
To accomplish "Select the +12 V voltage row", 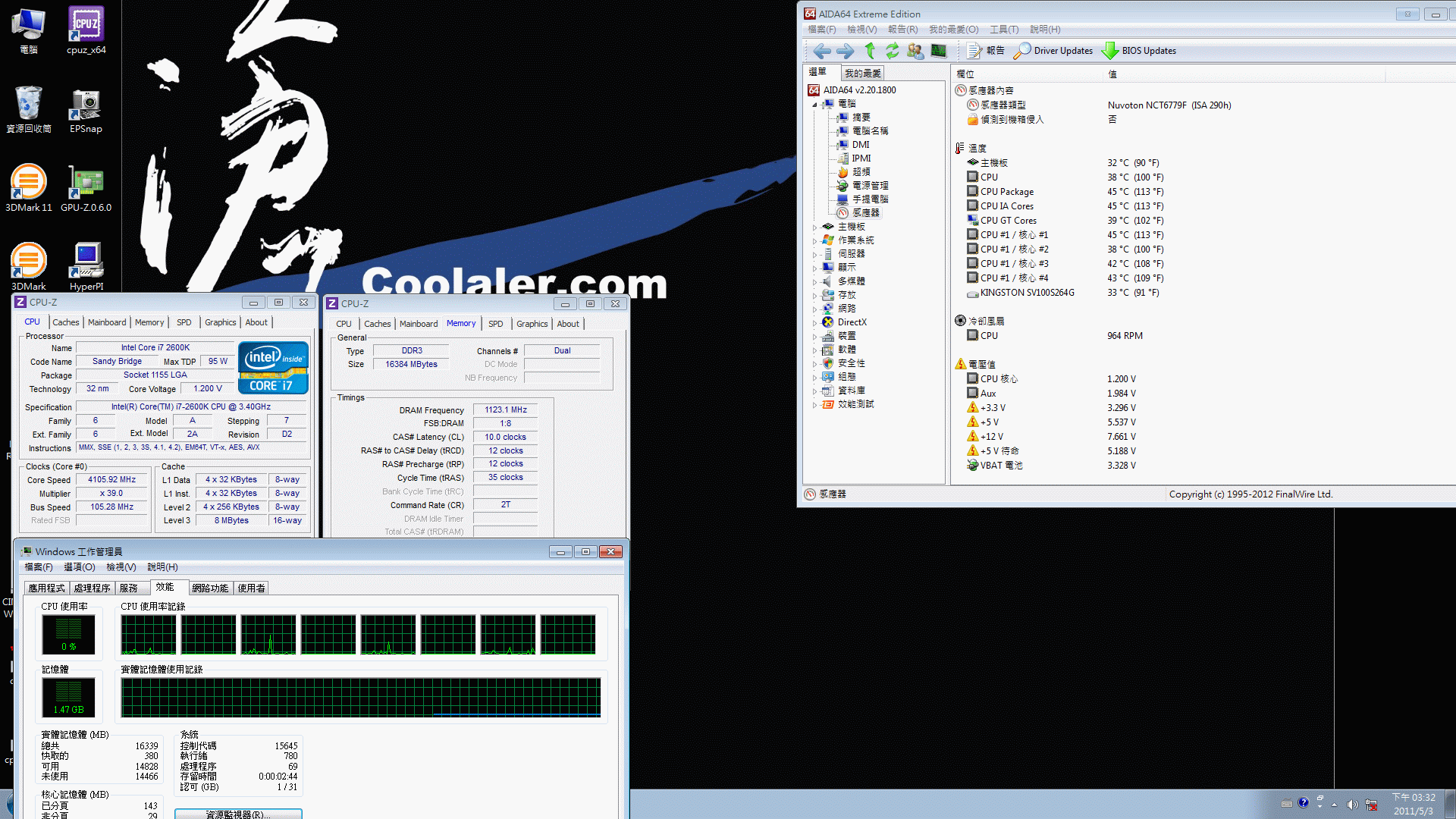I will click(1051, 437).
